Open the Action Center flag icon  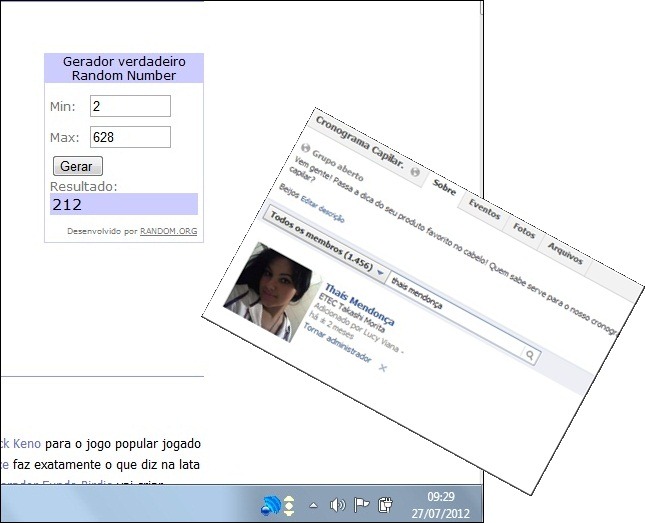click(361, 505)
